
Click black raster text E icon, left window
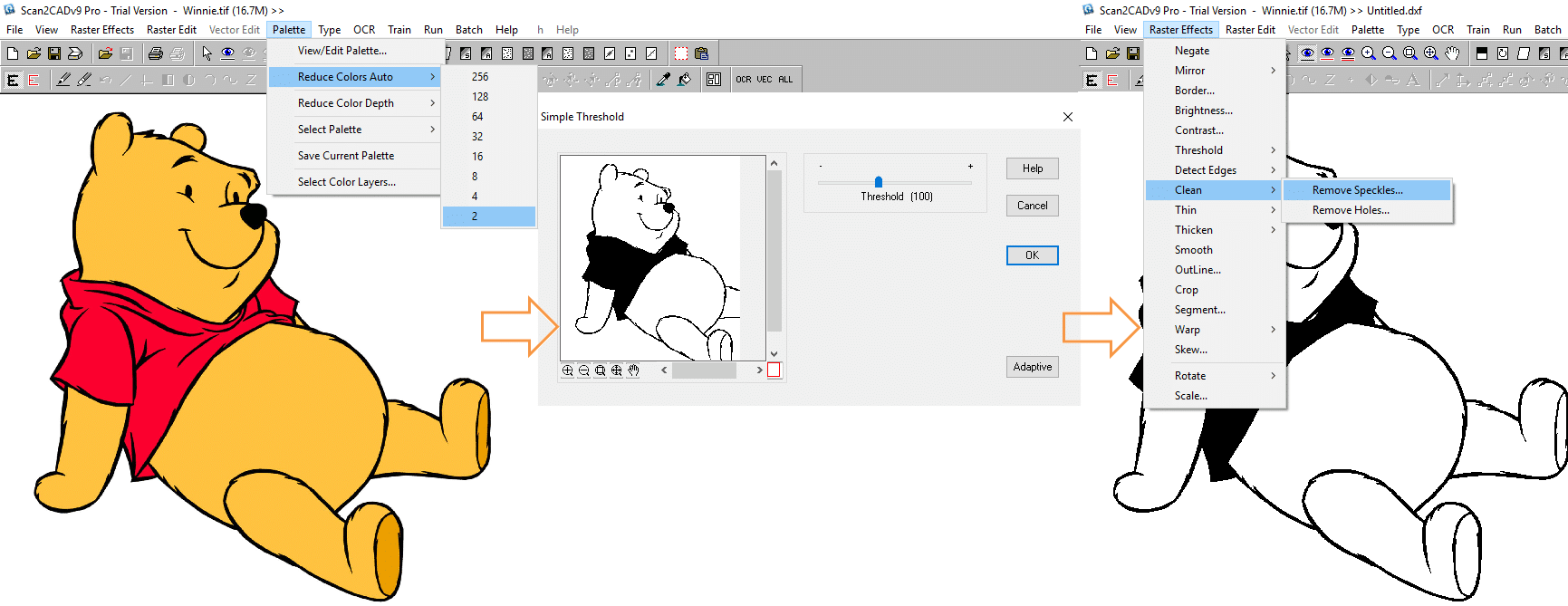(13, 80)
